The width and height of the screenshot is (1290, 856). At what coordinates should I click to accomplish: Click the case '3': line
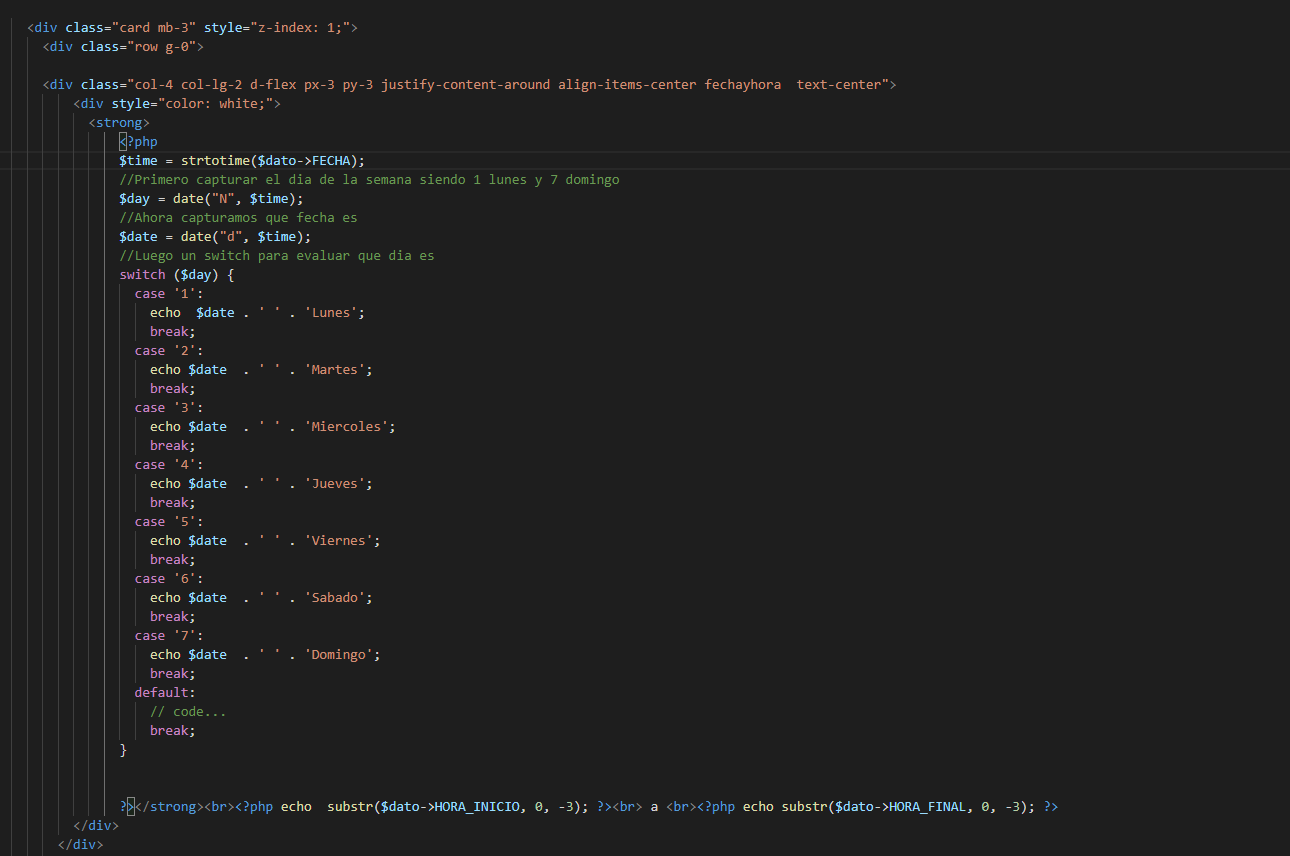(x=170, y=407)
